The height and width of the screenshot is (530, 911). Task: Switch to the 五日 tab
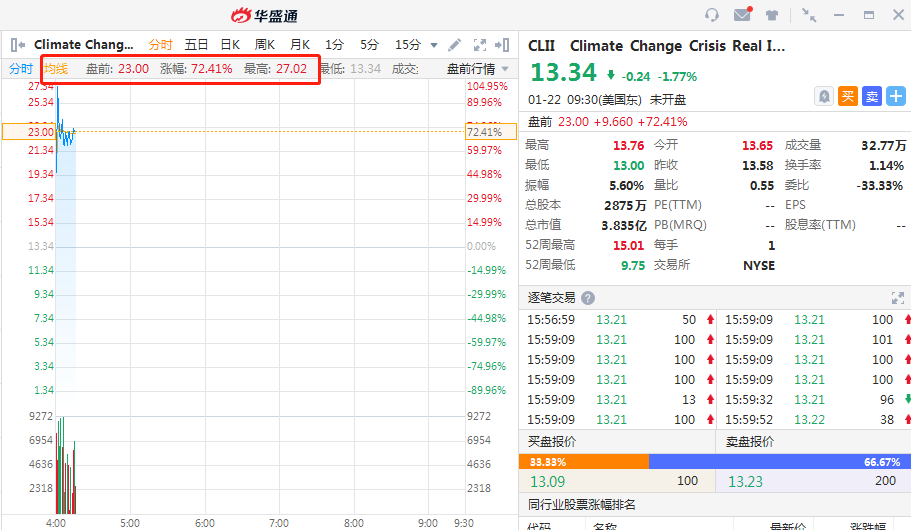pos(196,45)
